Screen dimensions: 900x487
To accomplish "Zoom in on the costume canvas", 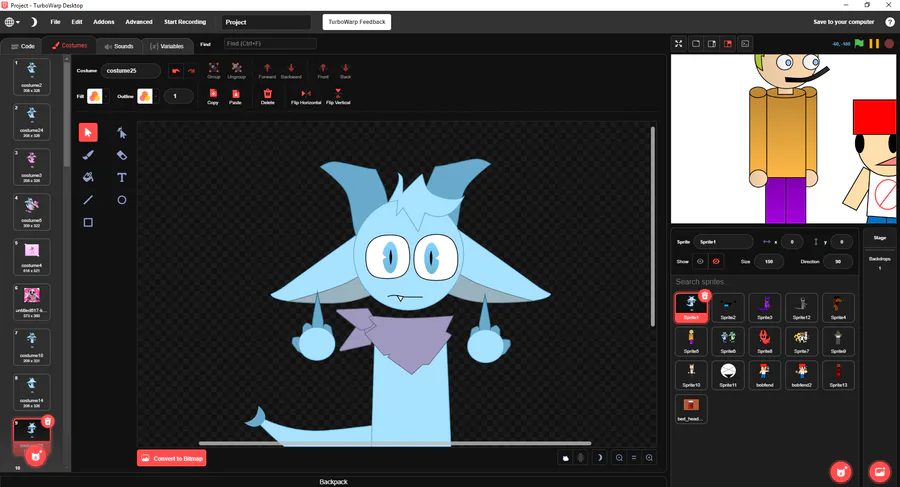I will point(649,458).
